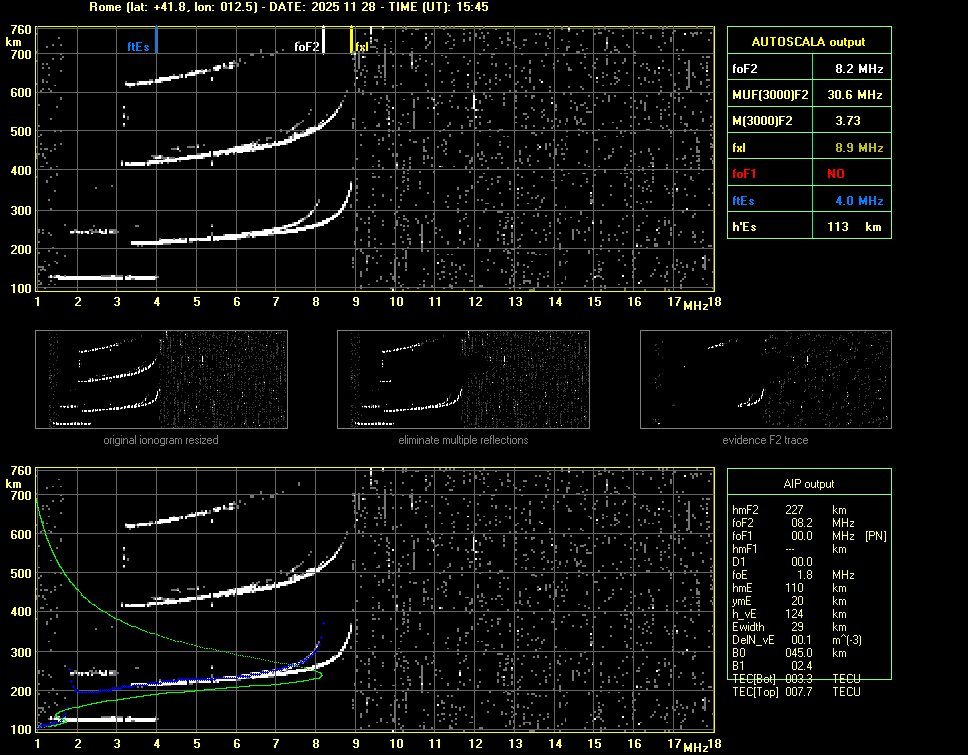Click the white foF2 marker label on top ionogram
Screen dimensions: 968x755
pos(307,46)
